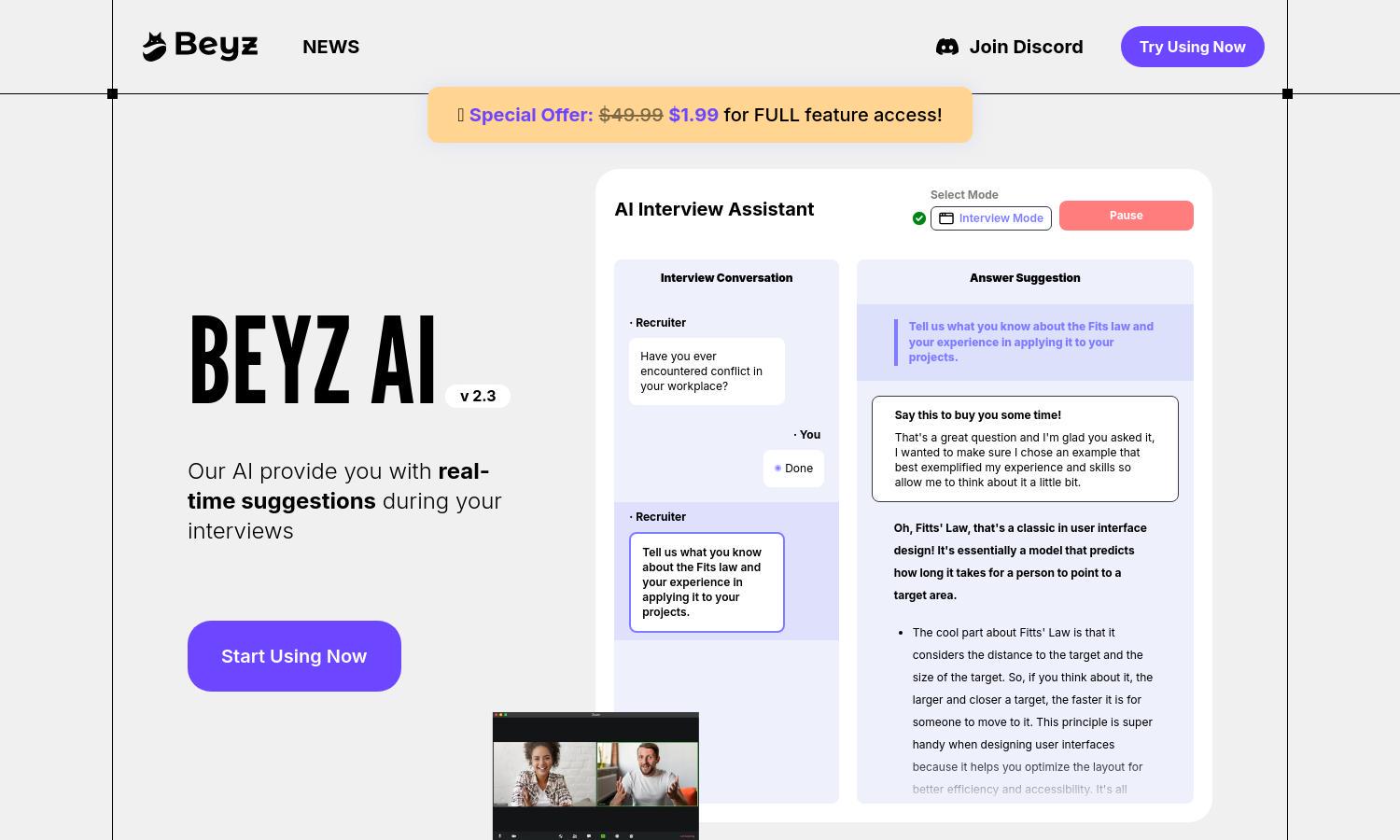Click the highlighted question in Answer Suggestion

[x=1025, y=342]
